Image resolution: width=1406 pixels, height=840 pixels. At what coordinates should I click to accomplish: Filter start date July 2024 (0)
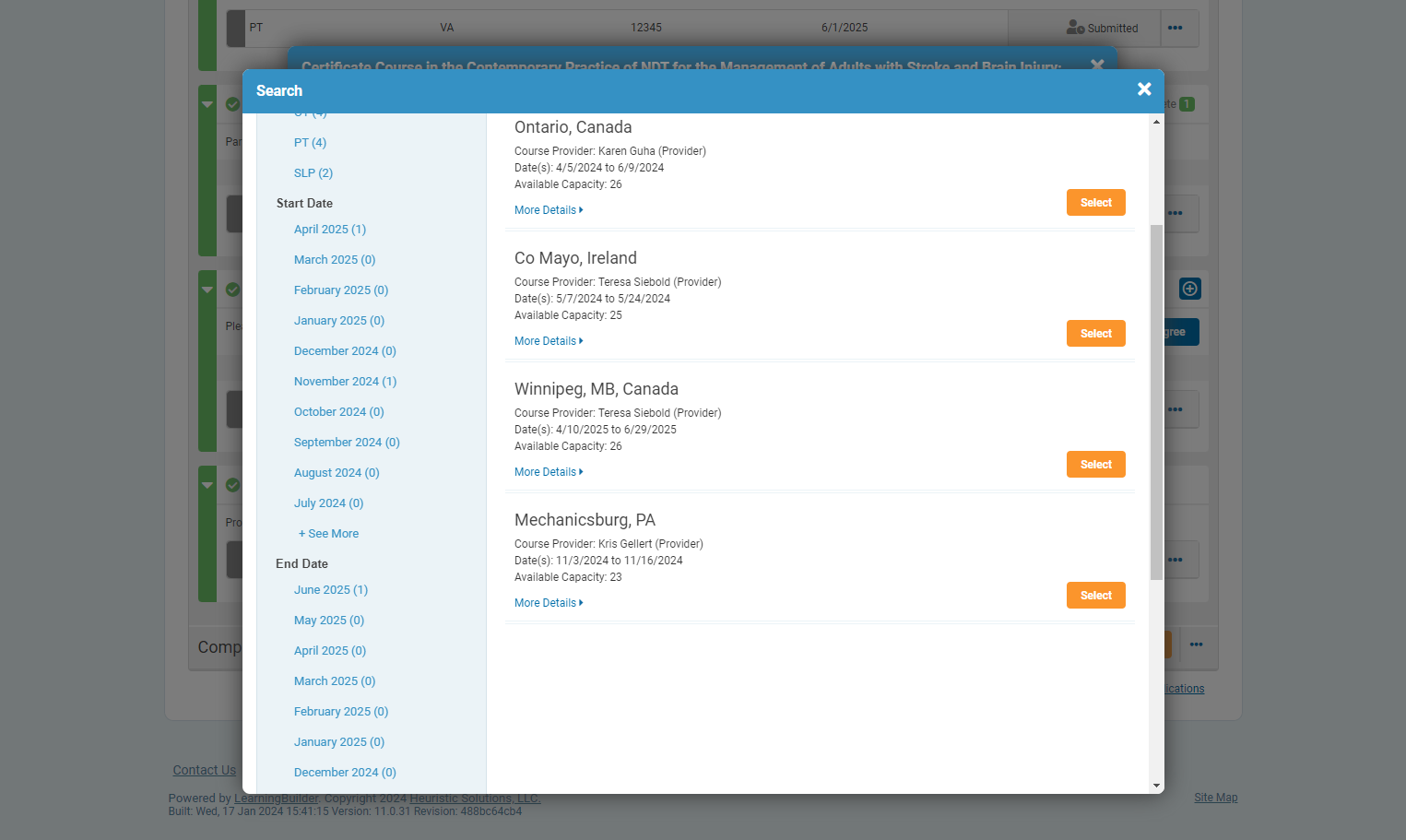pyautogui.click(x=328, y=503)
